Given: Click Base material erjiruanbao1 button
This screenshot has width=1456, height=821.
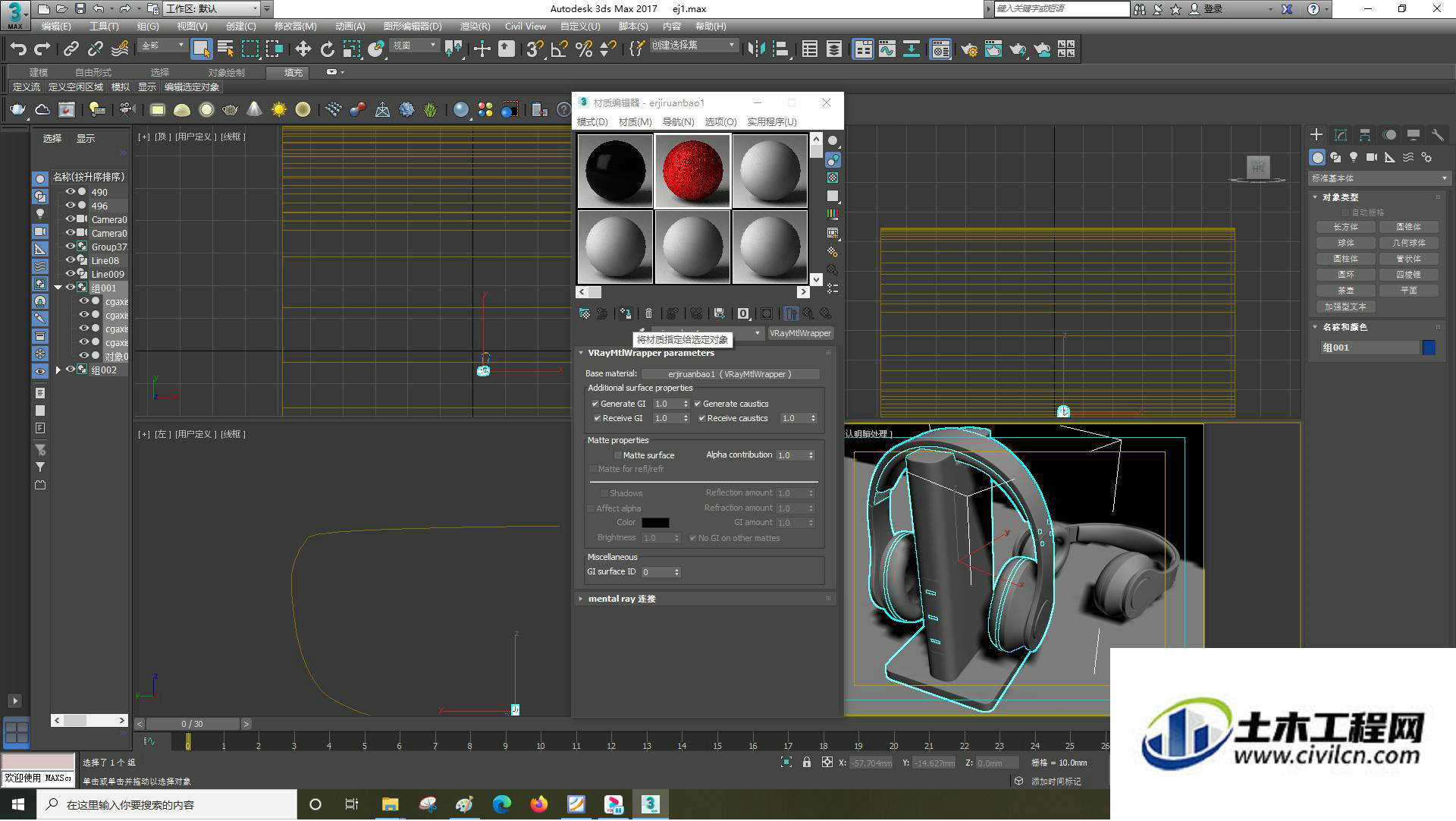Looking at the screenshot, I should tap(730, 375).
